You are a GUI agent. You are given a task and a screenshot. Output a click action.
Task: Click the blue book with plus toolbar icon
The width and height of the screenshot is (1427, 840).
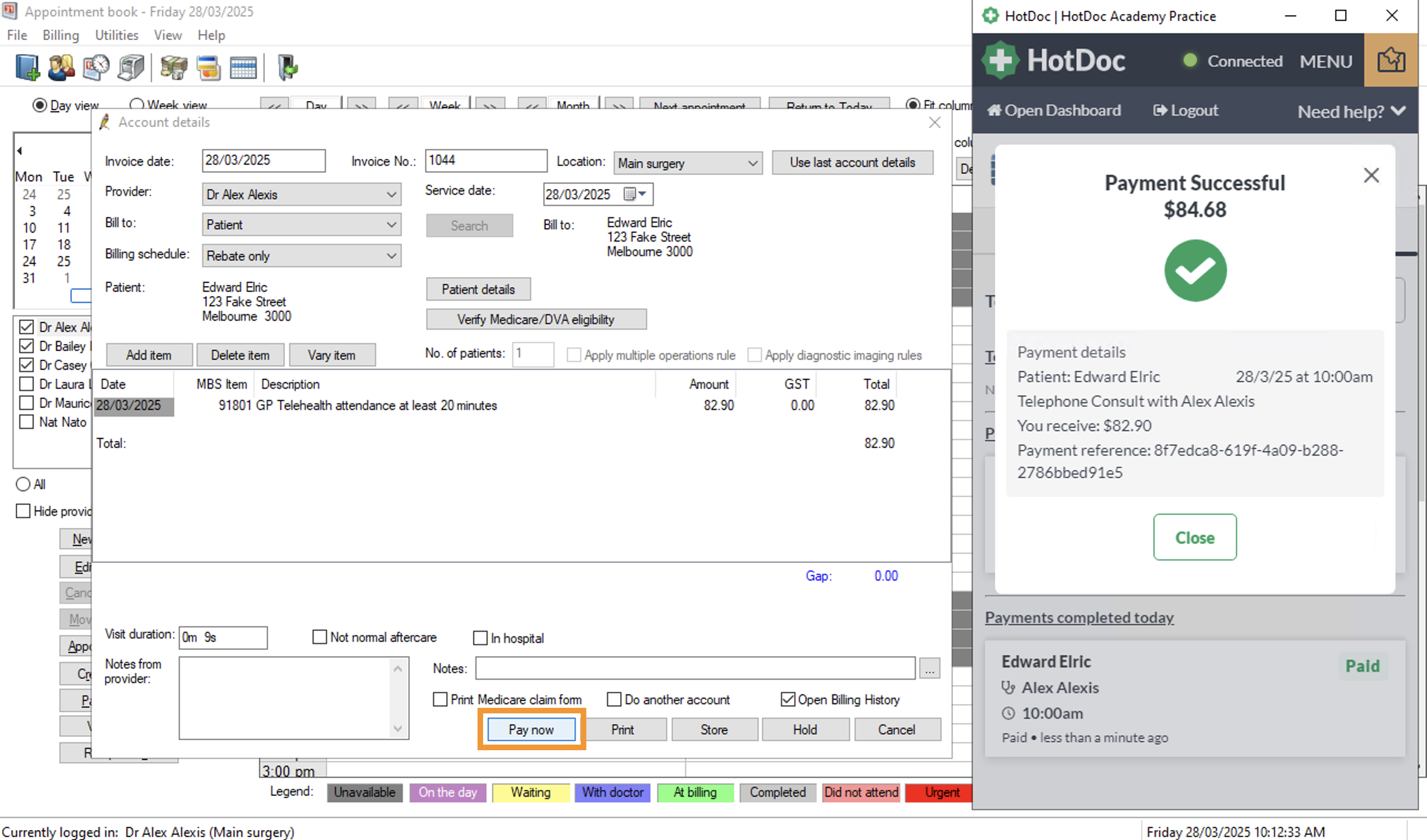[x=27, y=67]
